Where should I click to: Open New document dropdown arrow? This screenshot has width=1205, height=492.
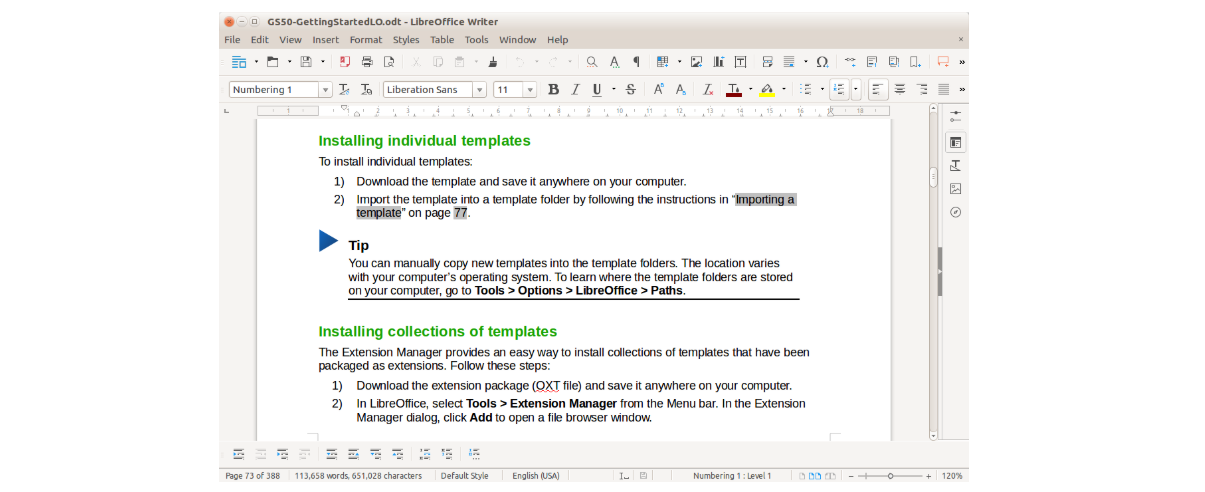pyautogui.click(x=256, y=62)
